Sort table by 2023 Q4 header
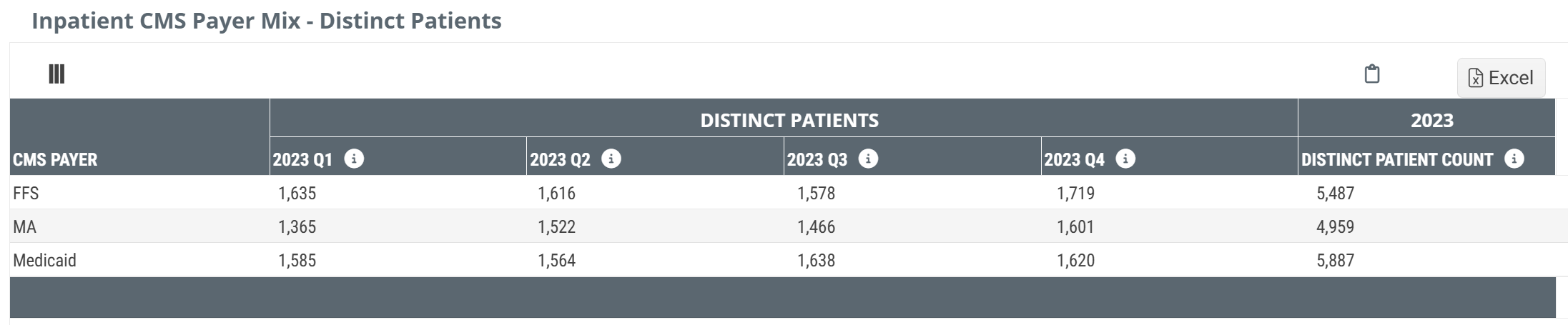 pos(1074,159)
